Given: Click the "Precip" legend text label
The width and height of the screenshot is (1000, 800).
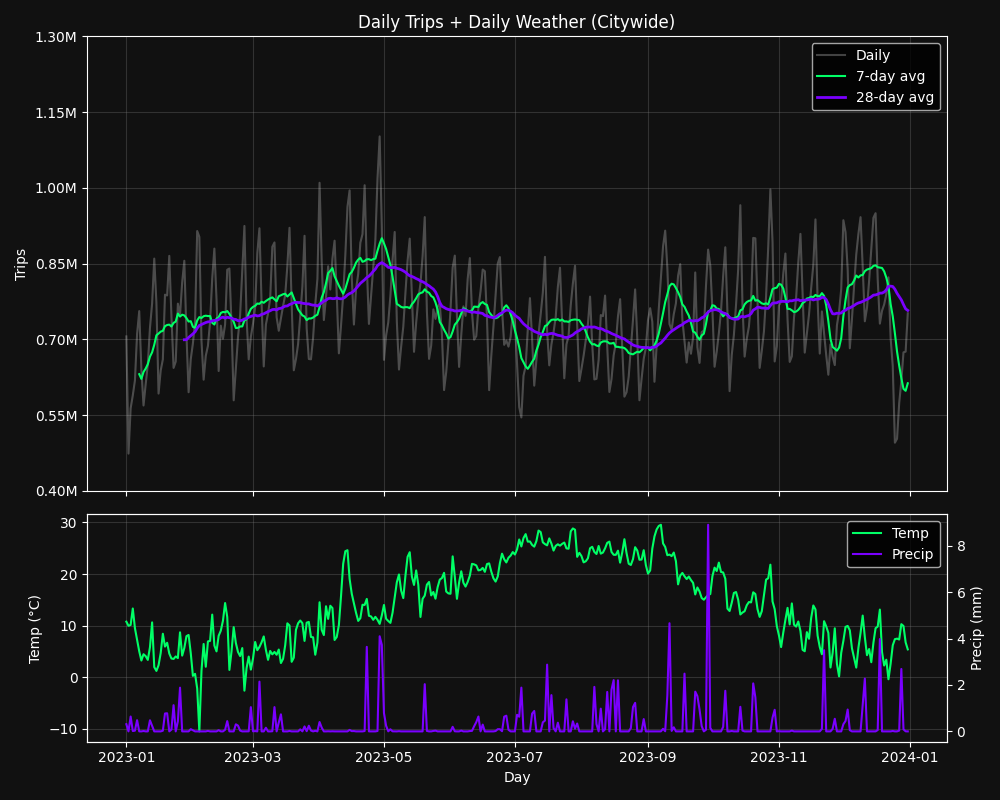Looking at the screenshot, I should [912, 554].
